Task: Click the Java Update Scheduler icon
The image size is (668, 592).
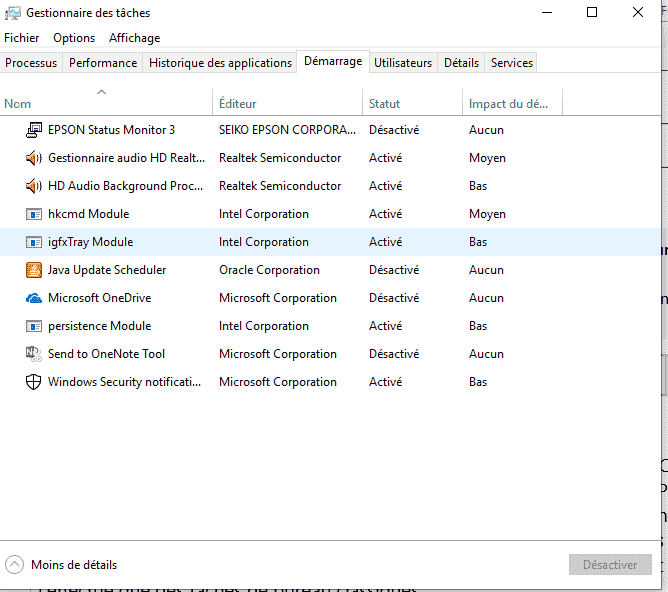Action: tap(34, 270)
